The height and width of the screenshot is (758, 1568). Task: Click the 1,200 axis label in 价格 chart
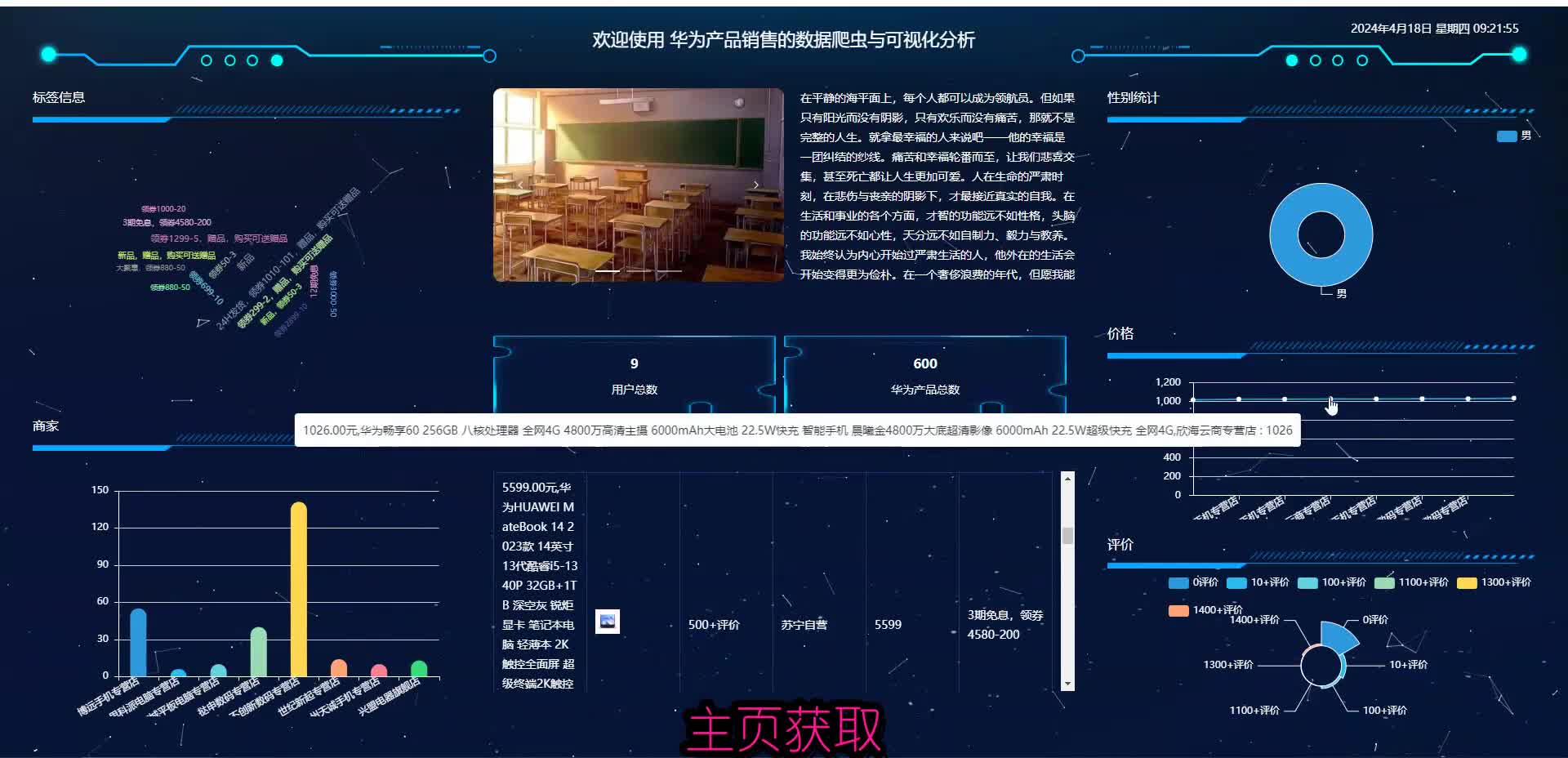(1168, 381)
